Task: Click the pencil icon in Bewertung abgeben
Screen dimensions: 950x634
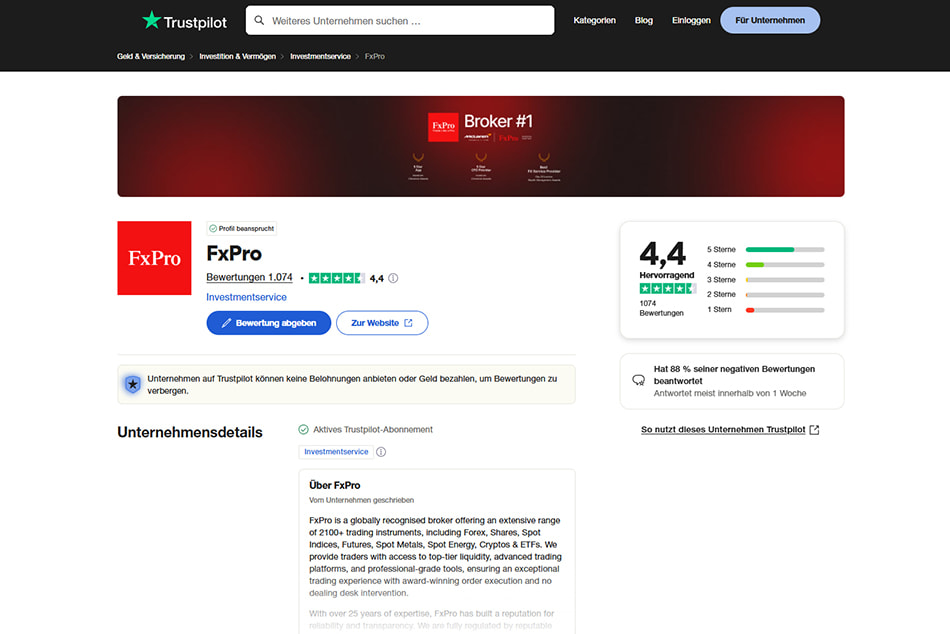Action: 226,323
